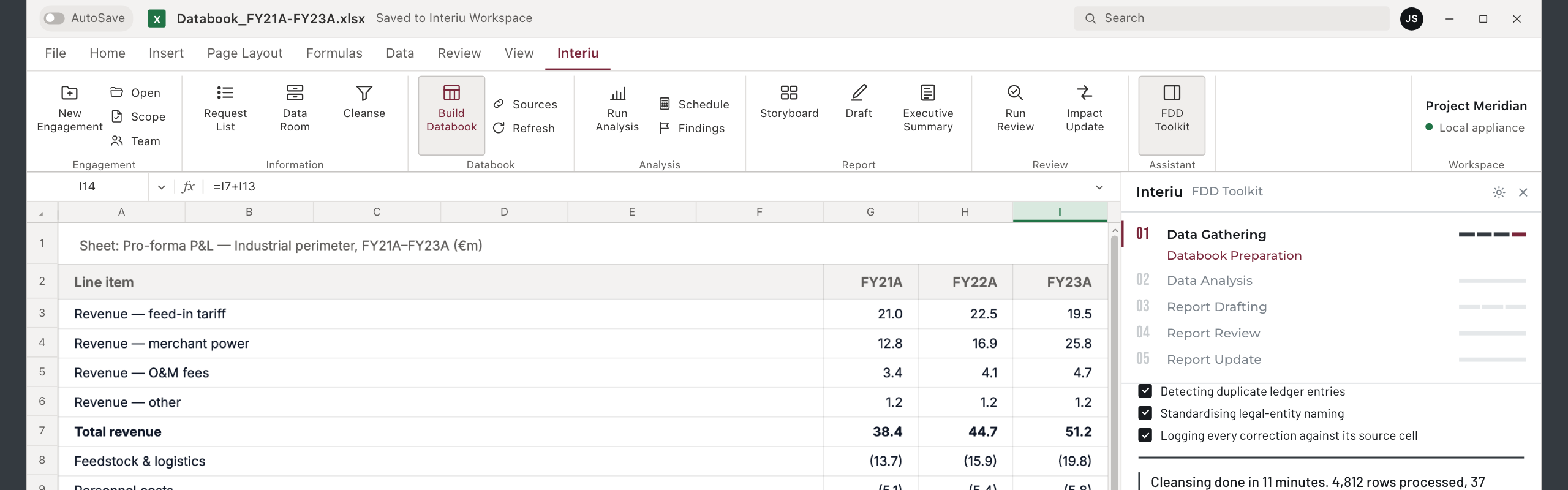Expand the formula bar chevron
This screenshot has width=1568, height=490.
(1099, 187)
